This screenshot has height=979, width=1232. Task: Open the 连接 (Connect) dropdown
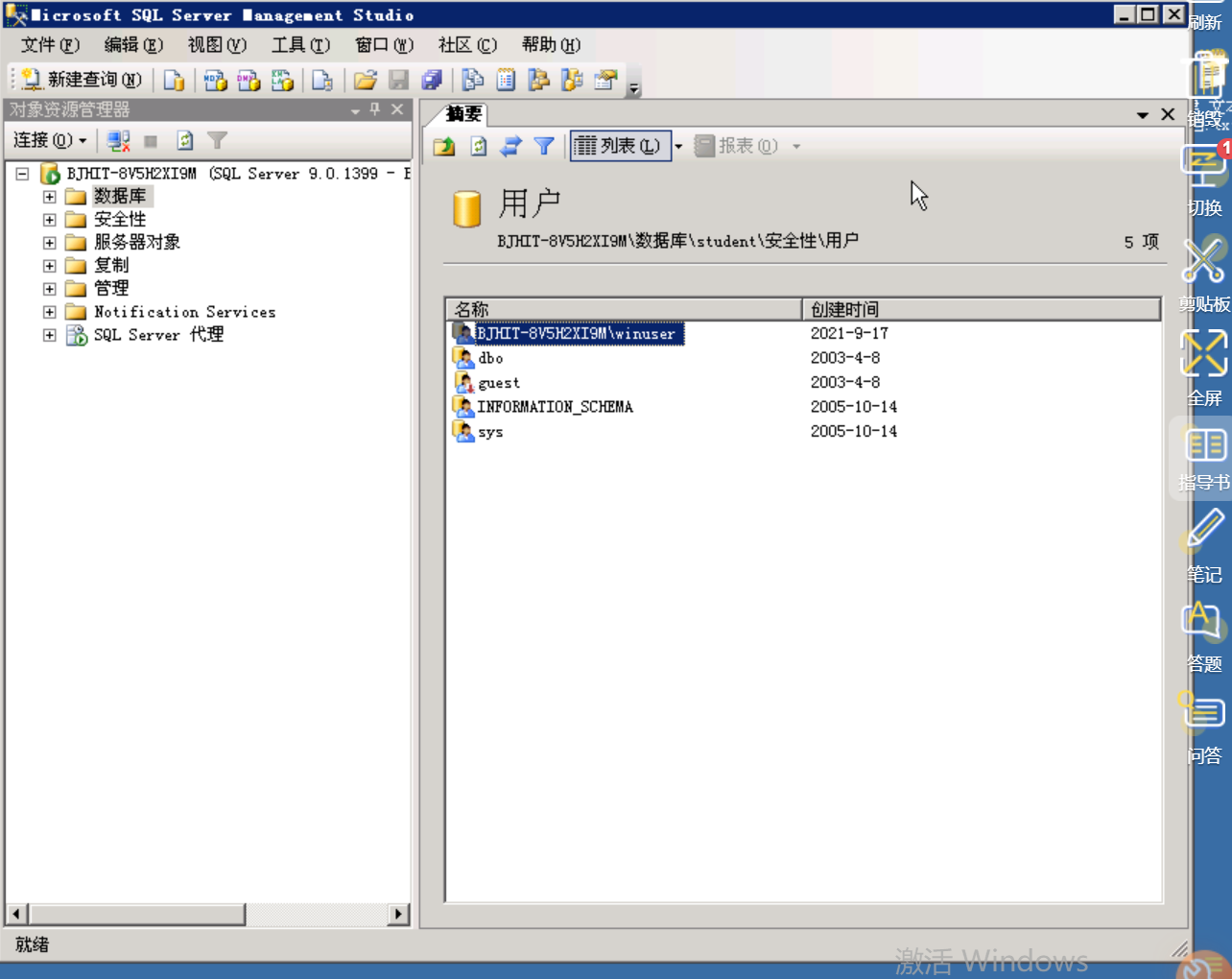coord(50,140)
